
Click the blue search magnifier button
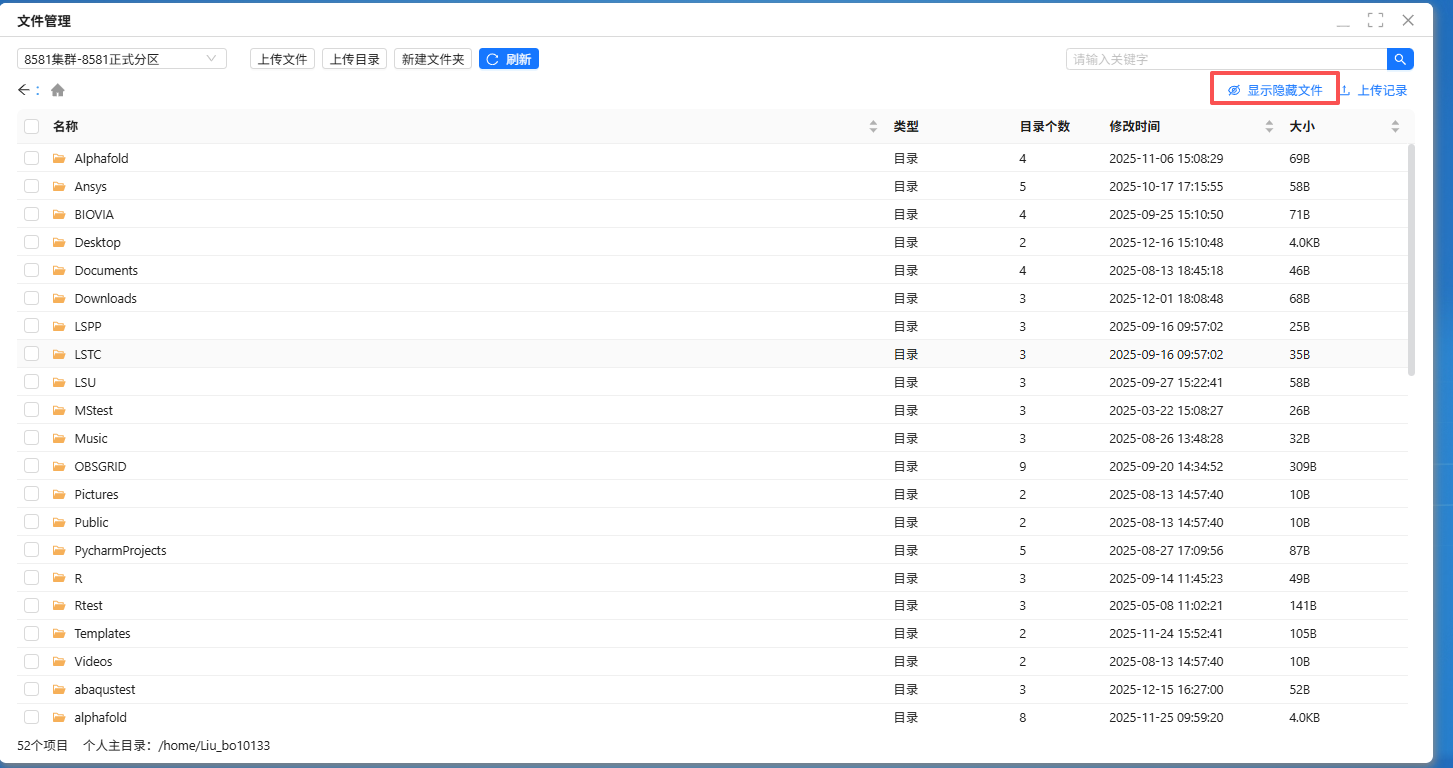click(1400, 59)
